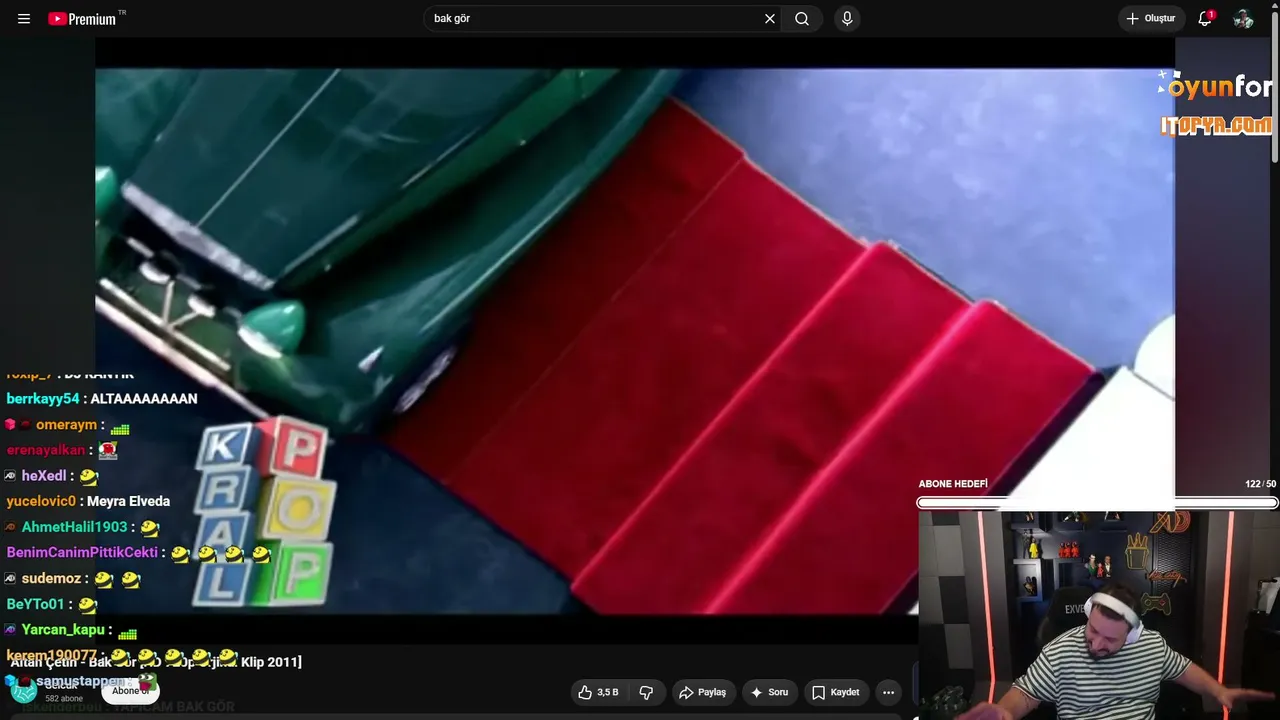The width and height of the screenshot is (1280, 720).
Task: Clear the search query with the X
Action: coord(770,19)
